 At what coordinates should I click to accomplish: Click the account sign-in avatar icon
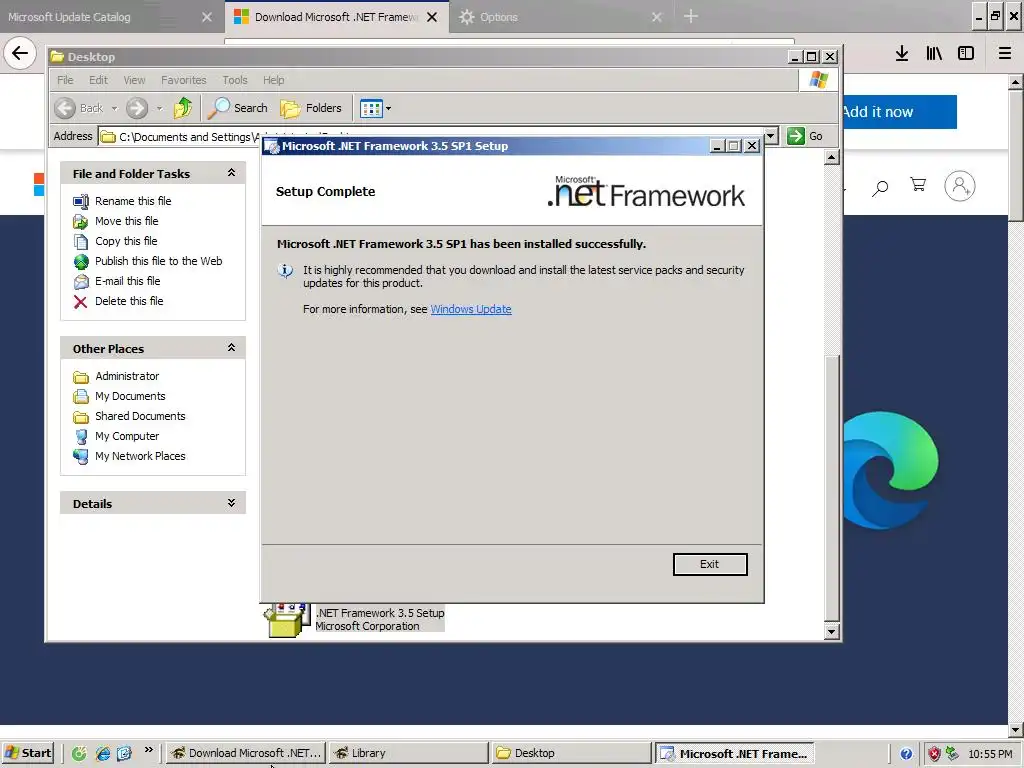click(959, 186)
